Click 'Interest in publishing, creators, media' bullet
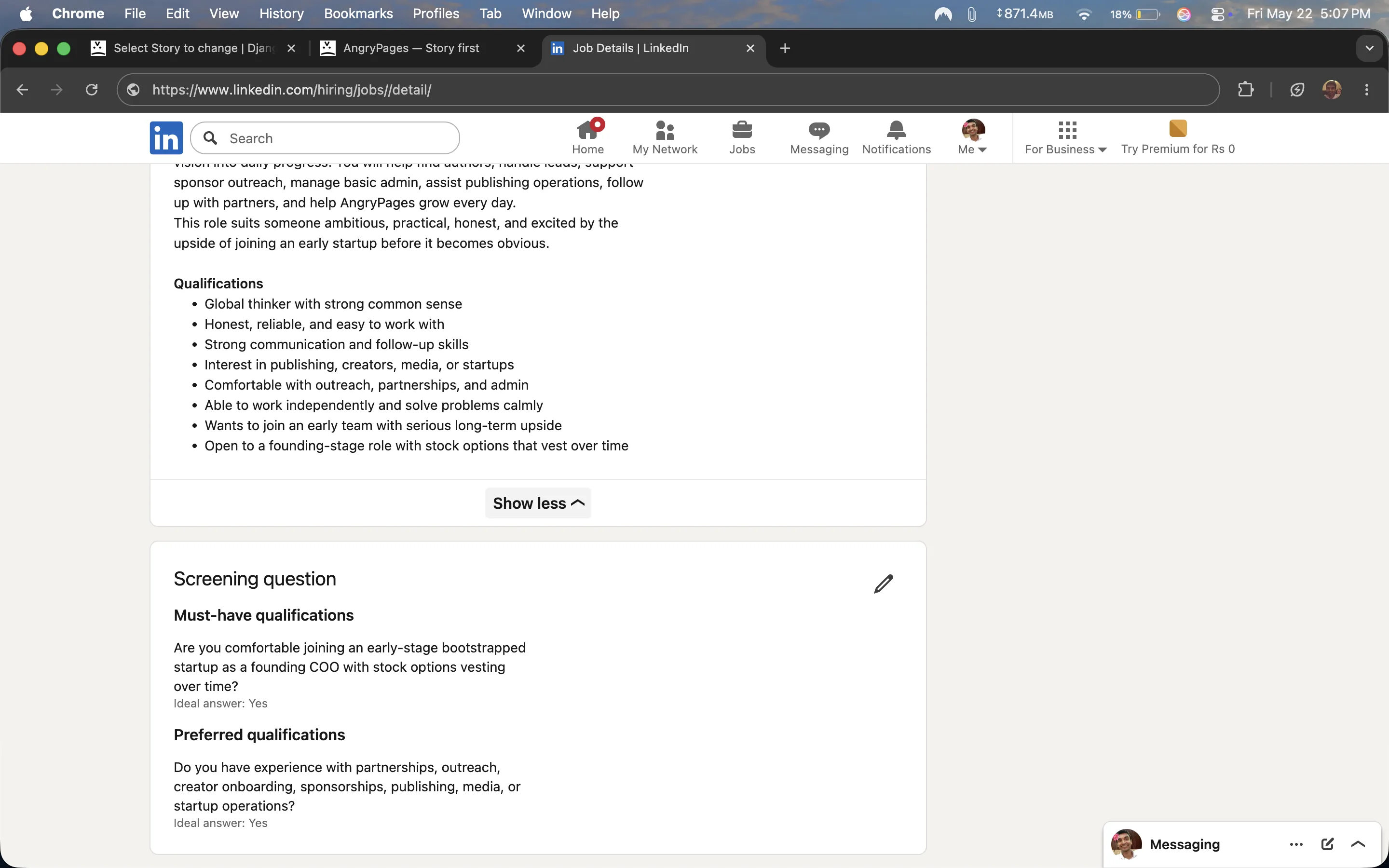The image size is (1389, 868). point(359,365)
